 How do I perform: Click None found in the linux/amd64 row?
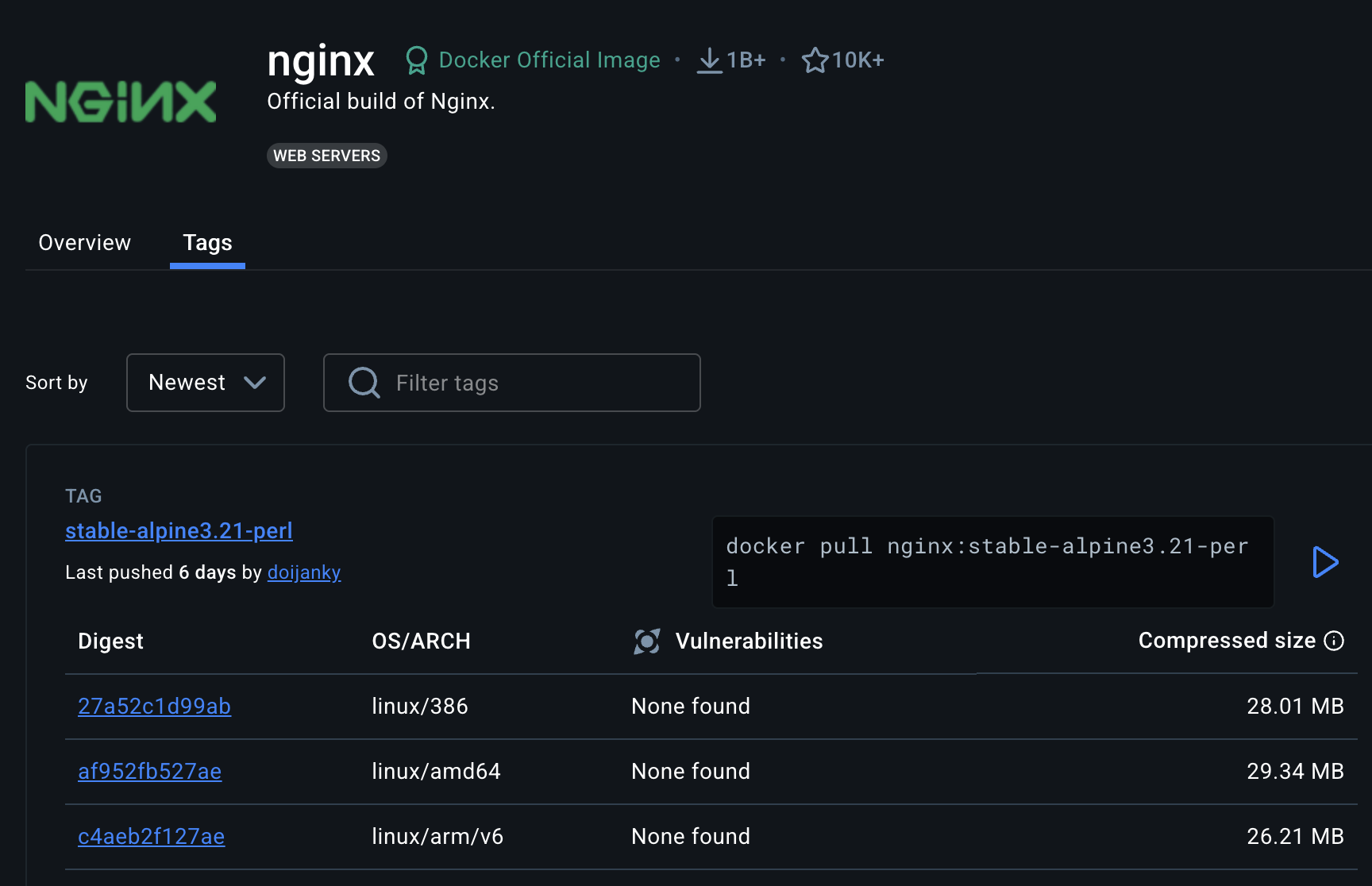(691, 772)
